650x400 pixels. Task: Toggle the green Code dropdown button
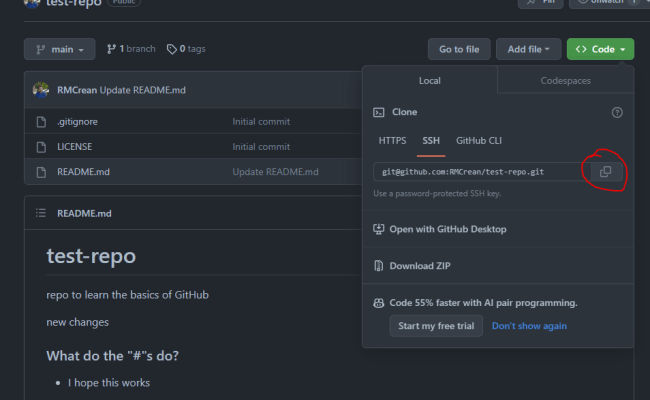click(600, 49)
